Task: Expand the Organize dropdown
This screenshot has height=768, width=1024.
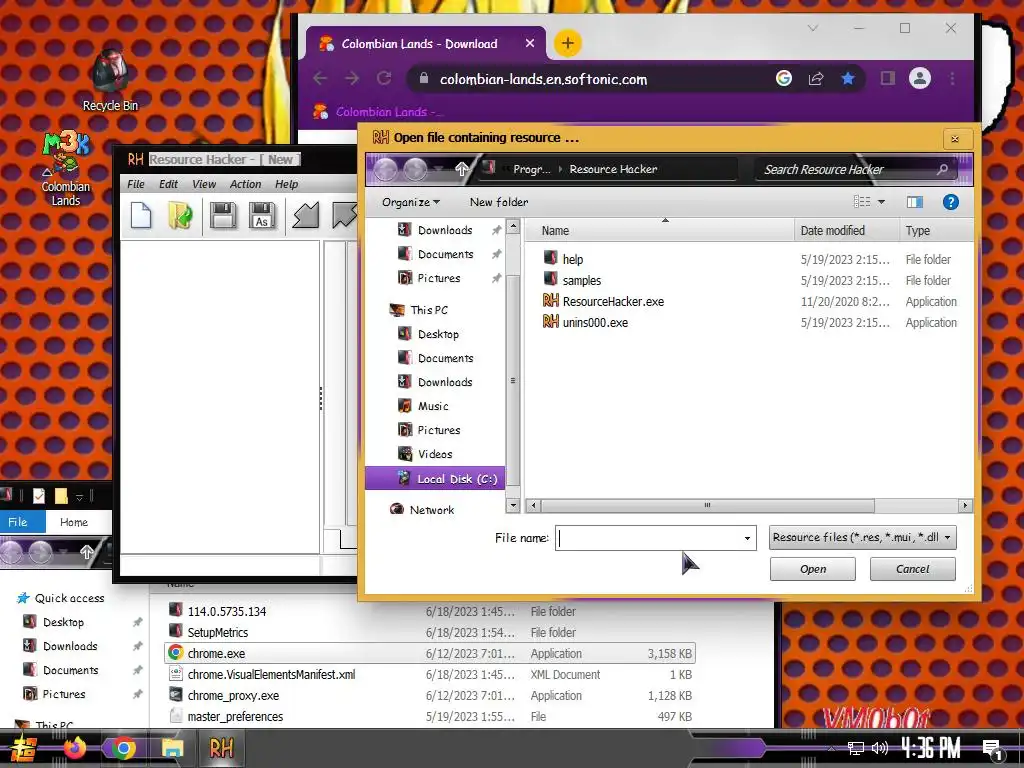Action: click(x=411, y=202)
